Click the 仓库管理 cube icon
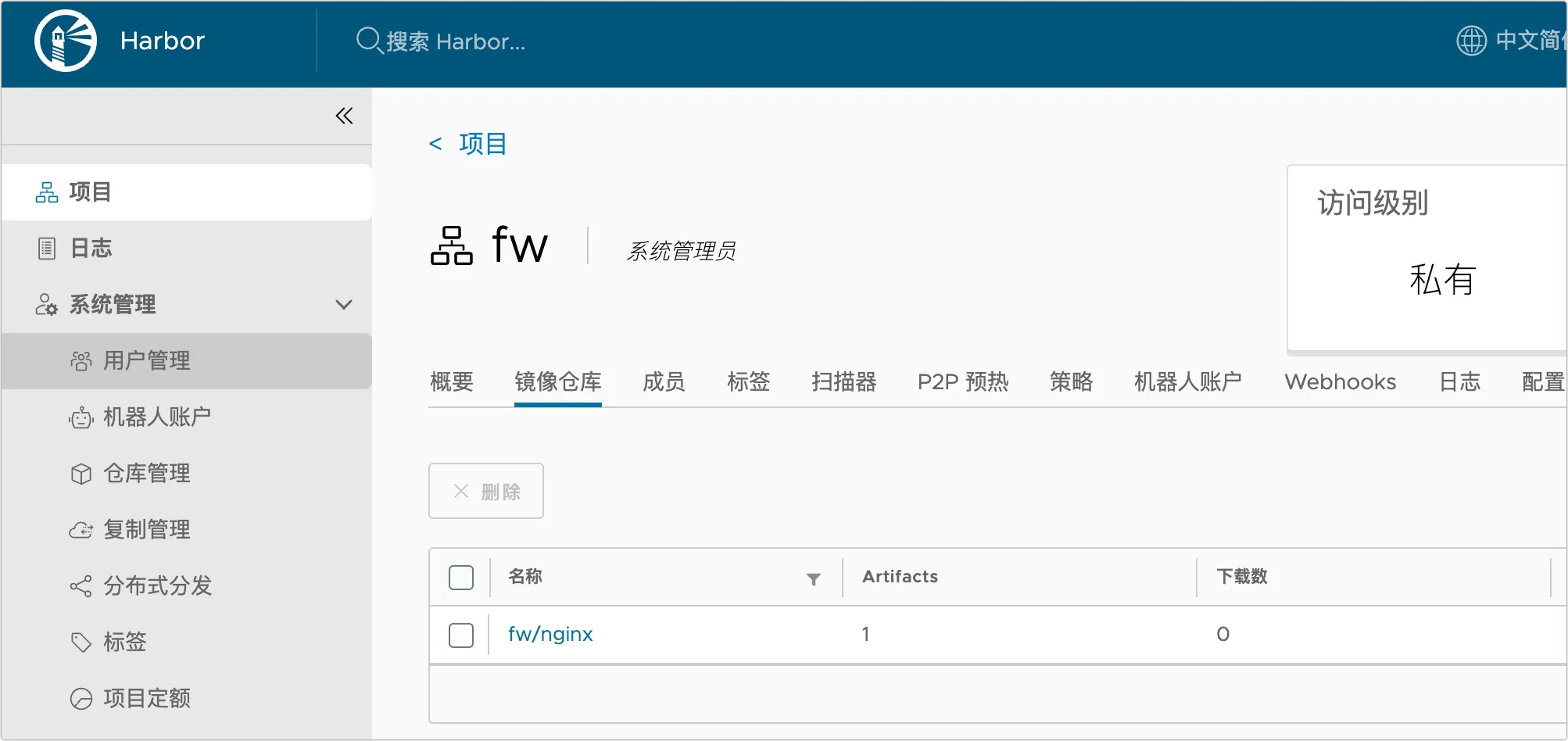 pyautogui.click(x=81, y=474)
